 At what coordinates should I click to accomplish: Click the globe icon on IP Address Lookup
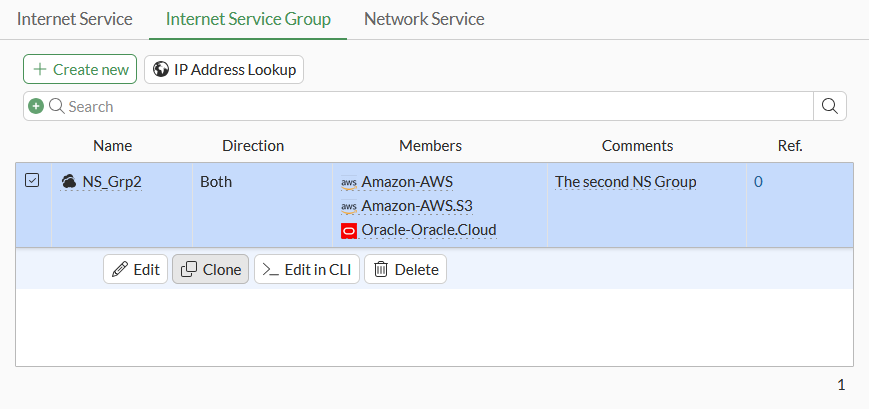pyautogui.click(x=161, y=69)
